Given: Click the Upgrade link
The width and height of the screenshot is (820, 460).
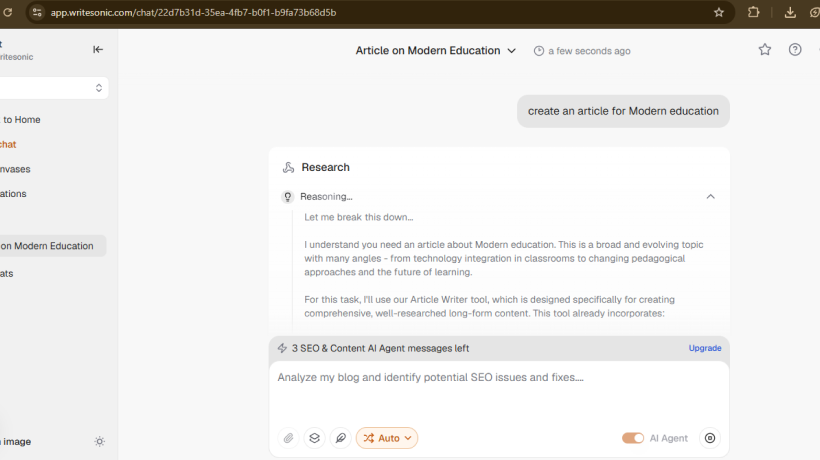Looking at the screenshot, I should pos(704,348).
